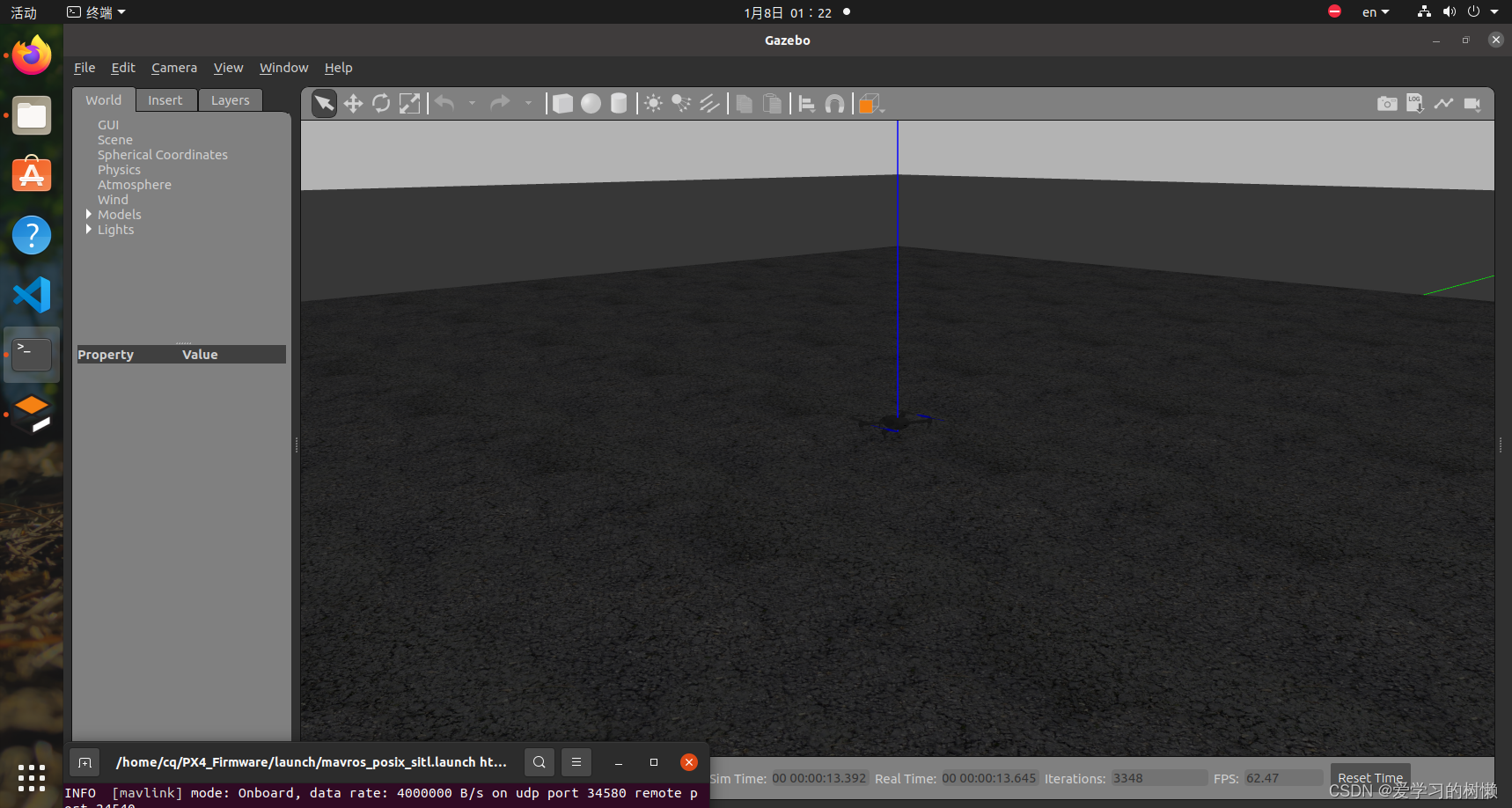
Task: Take a screenshot with camera icon
Action: coord(1387,104)
